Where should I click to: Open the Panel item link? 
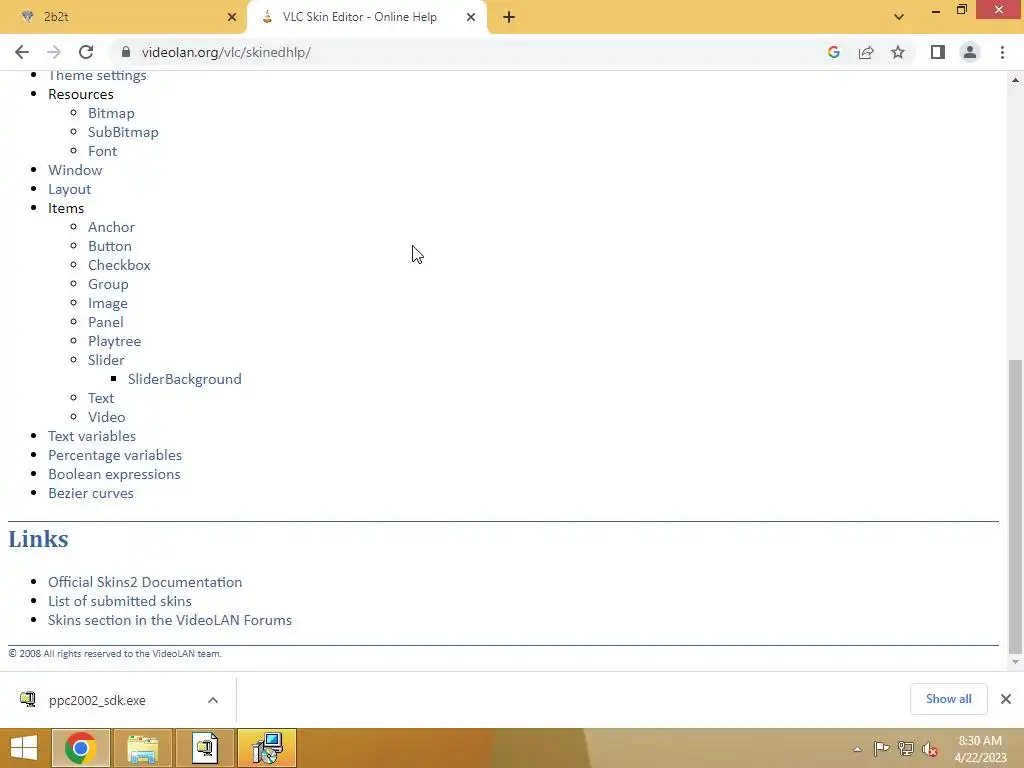coord(106,322)
